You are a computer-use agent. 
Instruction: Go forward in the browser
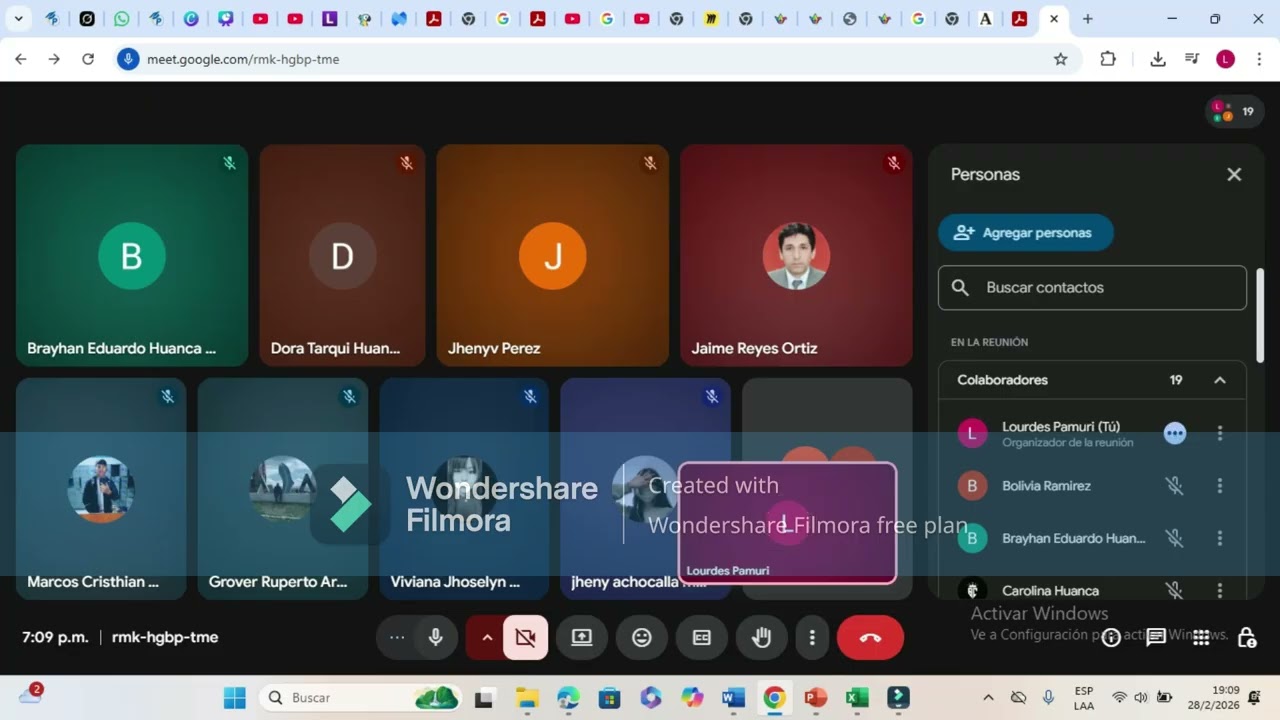pos(54,59)
